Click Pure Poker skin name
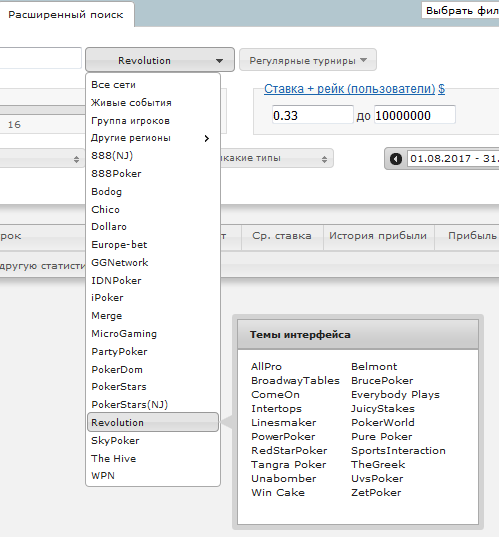Screen dimensions: 499x537 (x=382, y=437)
